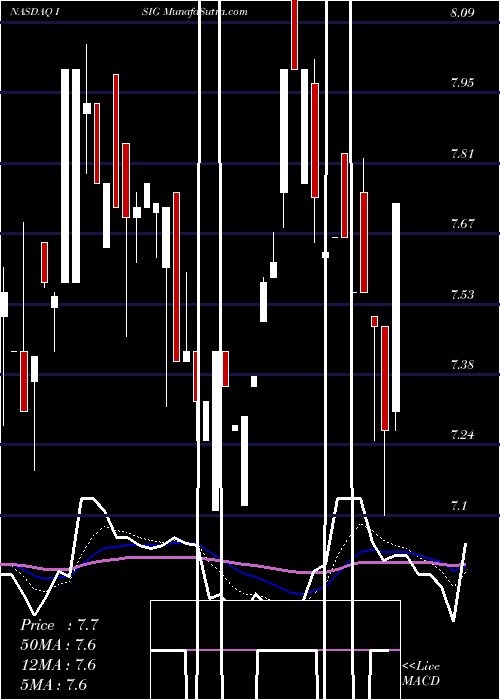Click the Price : 7.7 readout
The width and height of the screenshot is (500, 700).
59,625
